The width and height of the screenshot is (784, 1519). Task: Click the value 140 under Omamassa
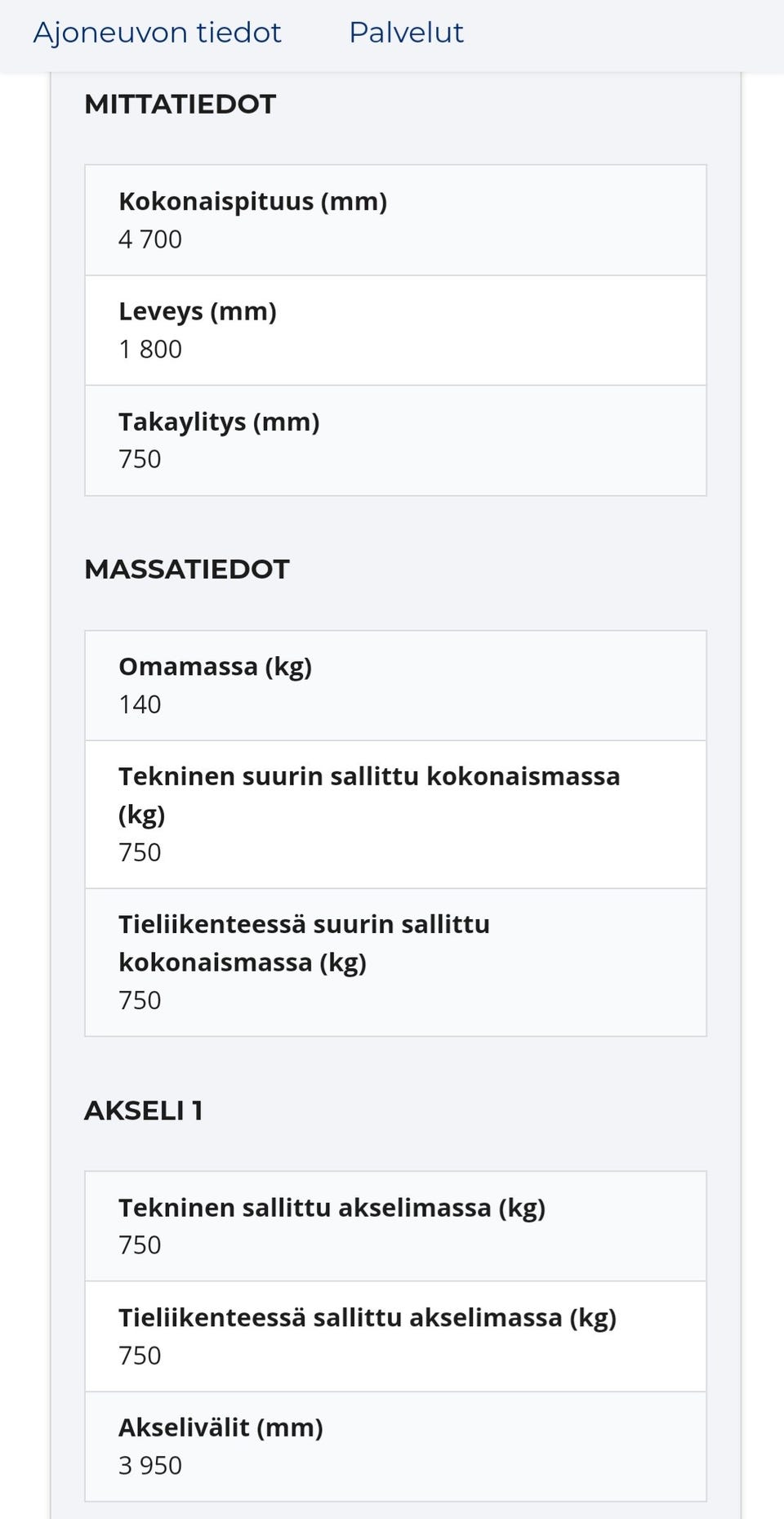point(140,704)
